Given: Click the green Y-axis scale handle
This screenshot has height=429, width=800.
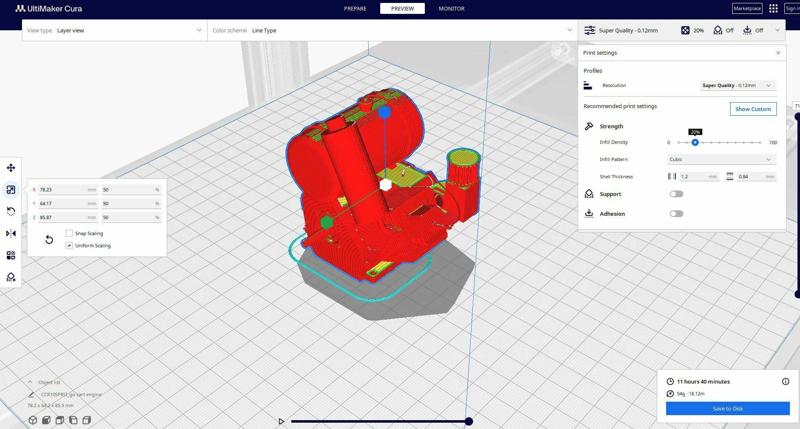Looking at the screenshot, I should pyautogui.click(x=327, y=222).
